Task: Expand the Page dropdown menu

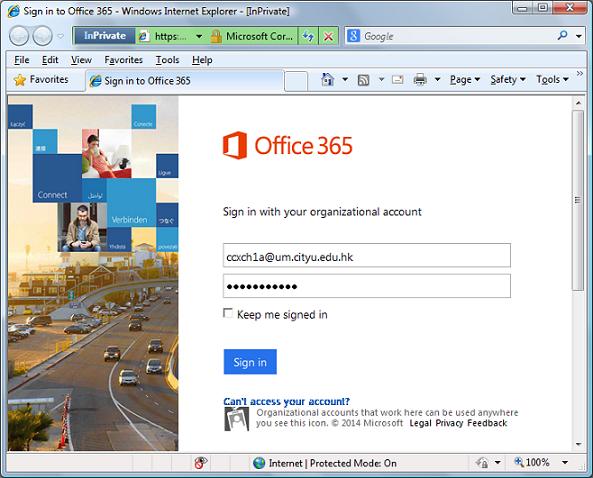Action: click(x=465, y=80)
